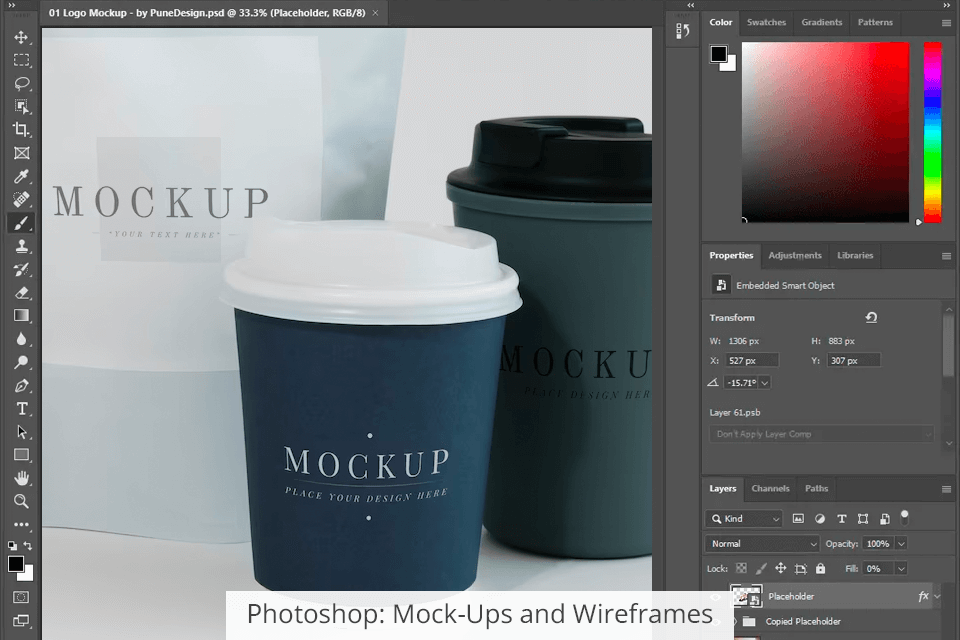Reset the transform in Properties
The height and width of the screenshot is (640, 960).
point(871,317)
